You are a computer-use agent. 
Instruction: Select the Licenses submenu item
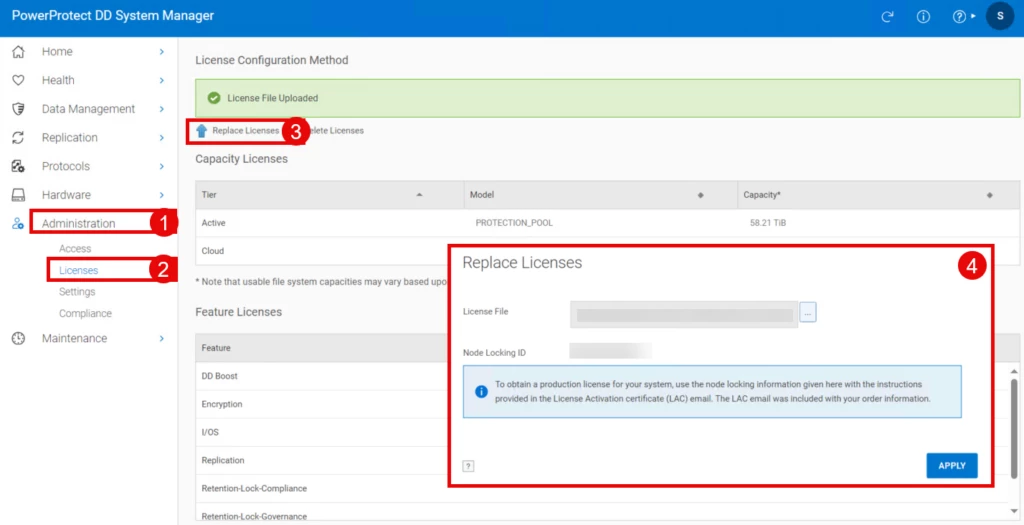(78, 270)
